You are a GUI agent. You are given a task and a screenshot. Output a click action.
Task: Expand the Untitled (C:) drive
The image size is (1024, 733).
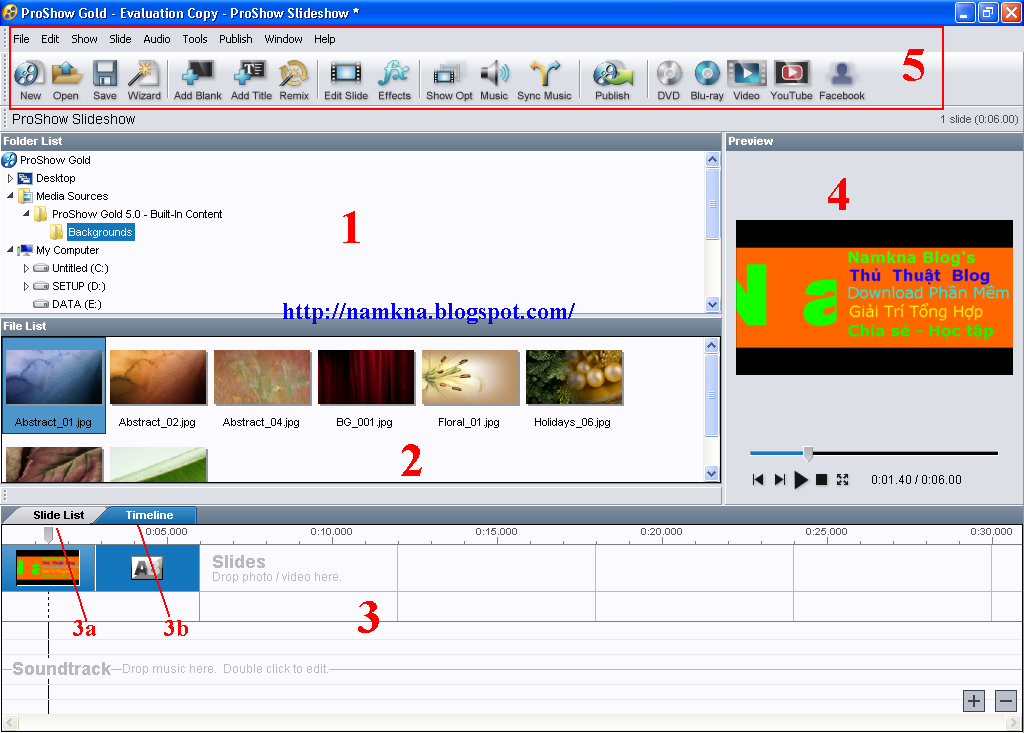tap(26, 269)
